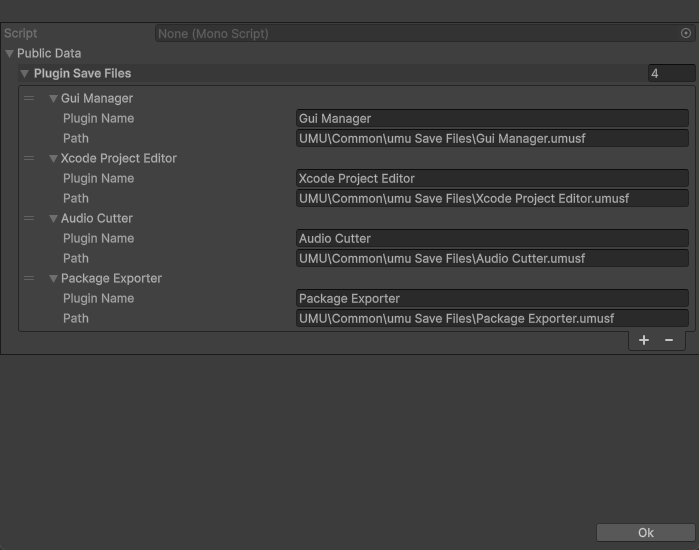Image resolution: width=699 pixels, height=550 pixels.
Task: Open the Script object picker circle icon
Action: (x=686, y=33)
